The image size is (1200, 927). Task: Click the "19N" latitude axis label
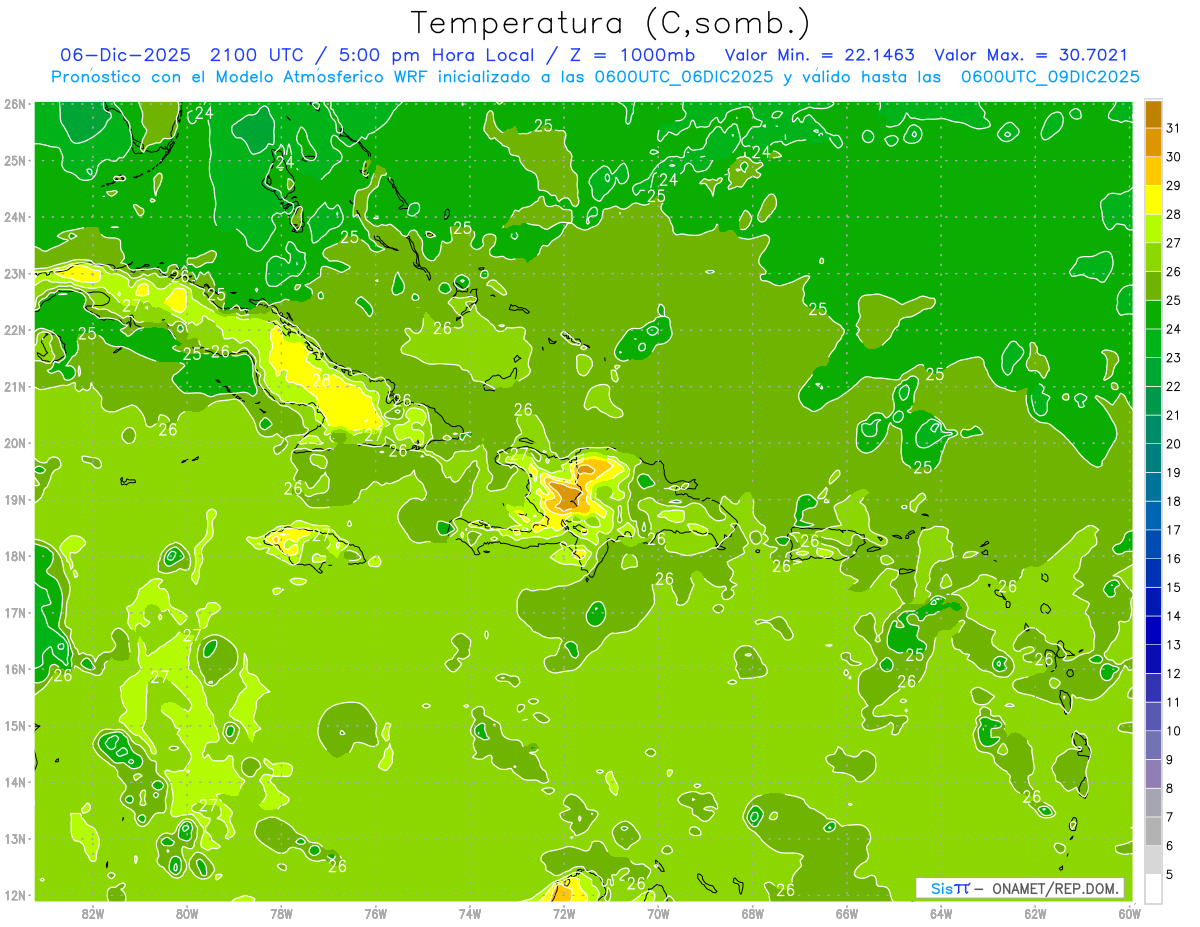(14, 499)
